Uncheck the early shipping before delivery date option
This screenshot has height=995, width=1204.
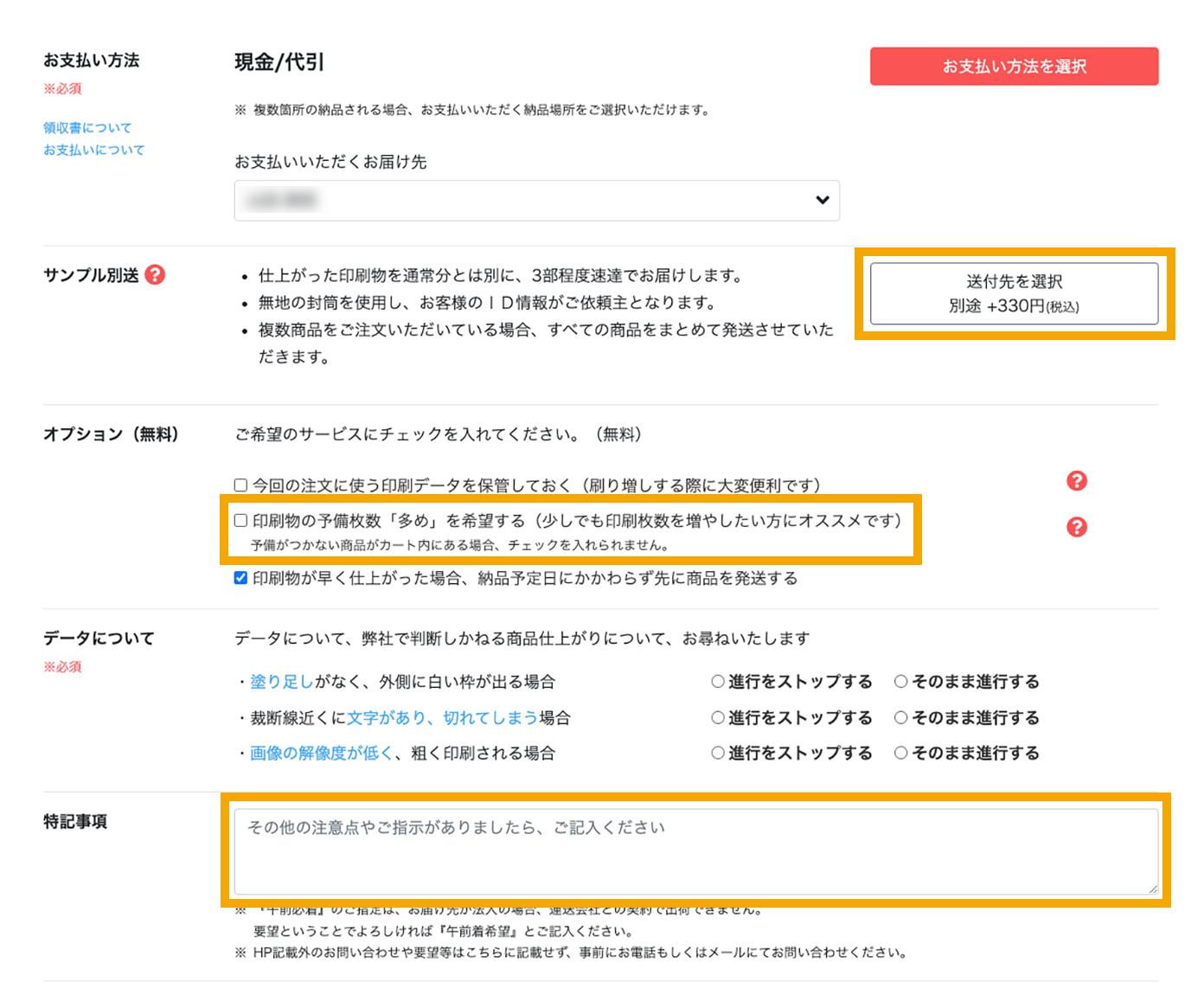coord(240,578)
